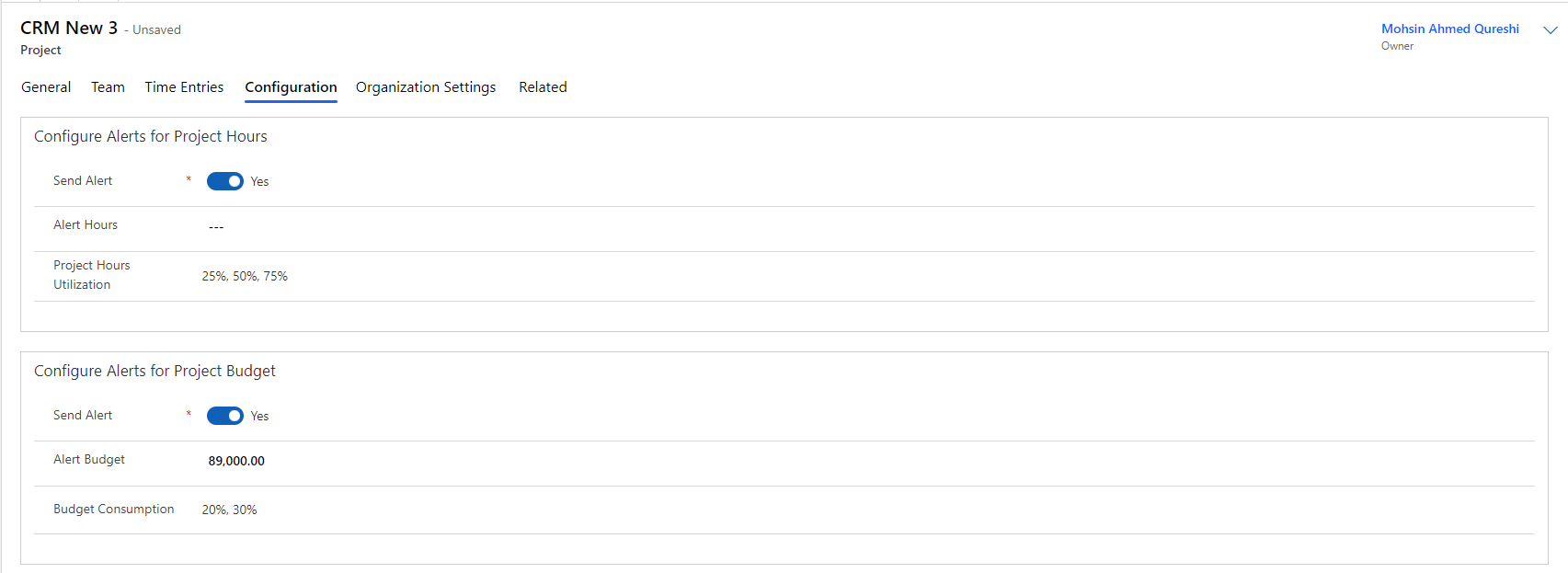Select the Time Entries tab
The height and width of the screenshot is (573, 1568).
184,86
